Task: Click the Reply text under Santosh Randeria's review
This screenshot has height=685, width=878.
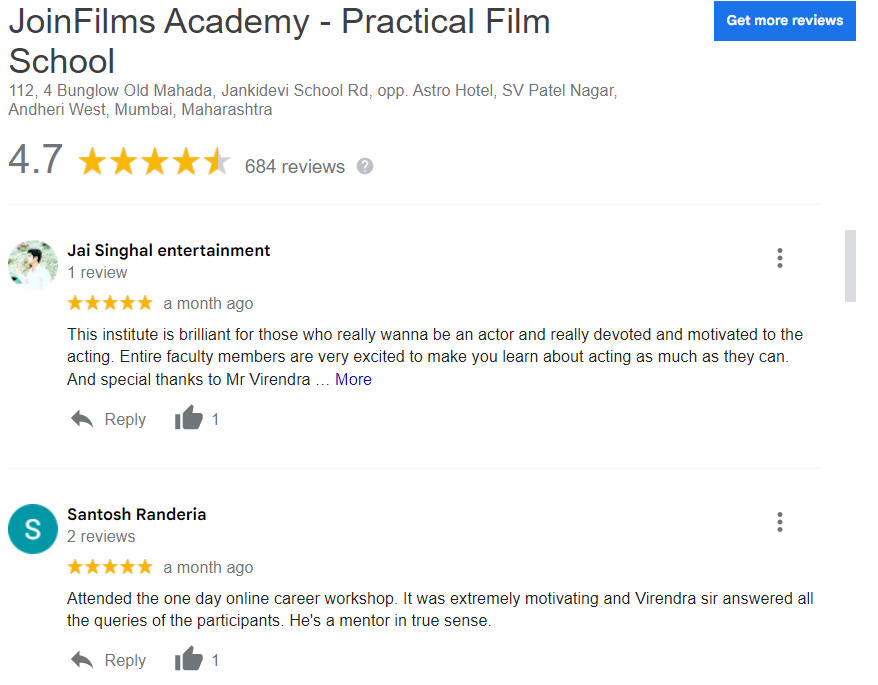Action: point(125,660)
